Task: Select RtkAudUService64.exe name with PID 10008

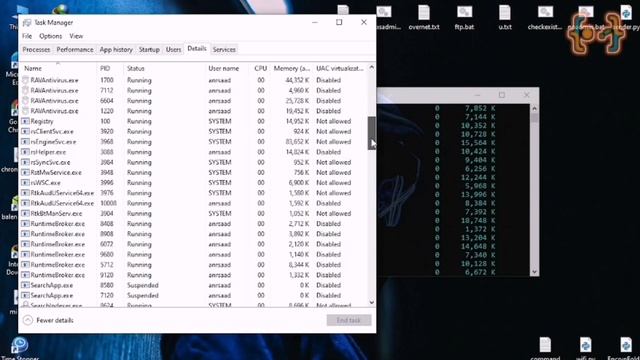Action: coord(62,203)
